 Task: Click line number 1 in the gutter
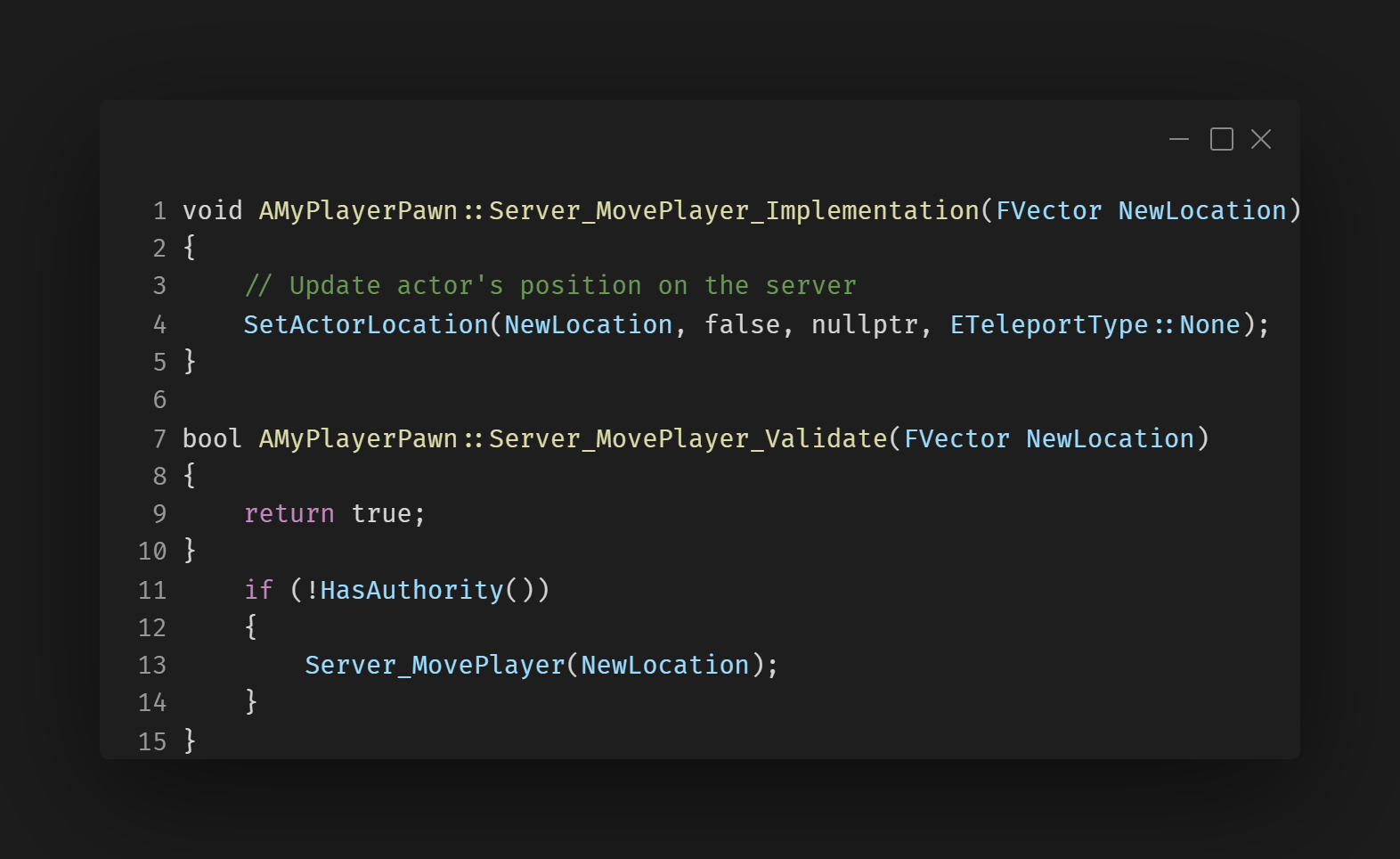tap(159, 211)
